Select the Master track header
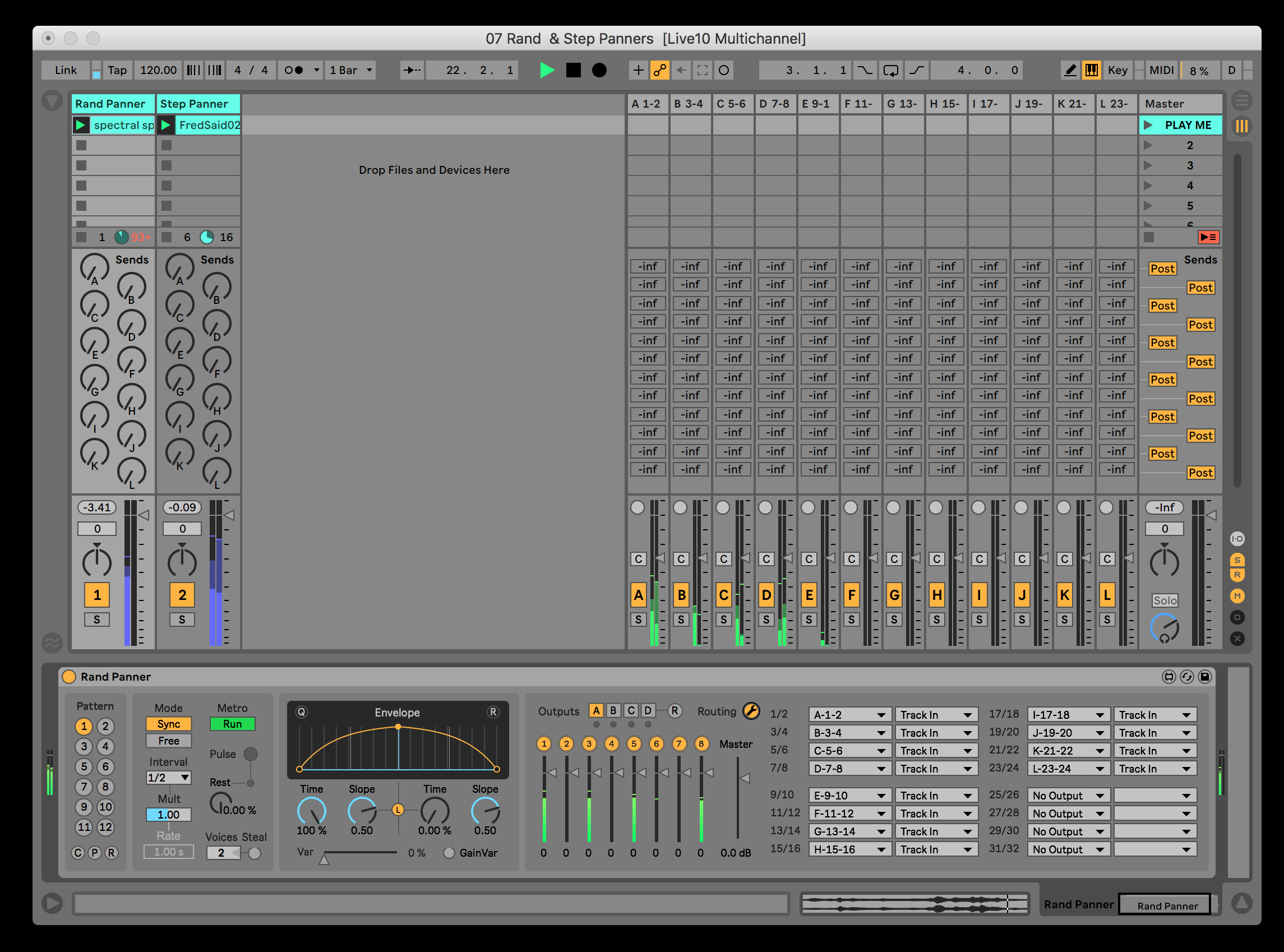 point(1180,104)
